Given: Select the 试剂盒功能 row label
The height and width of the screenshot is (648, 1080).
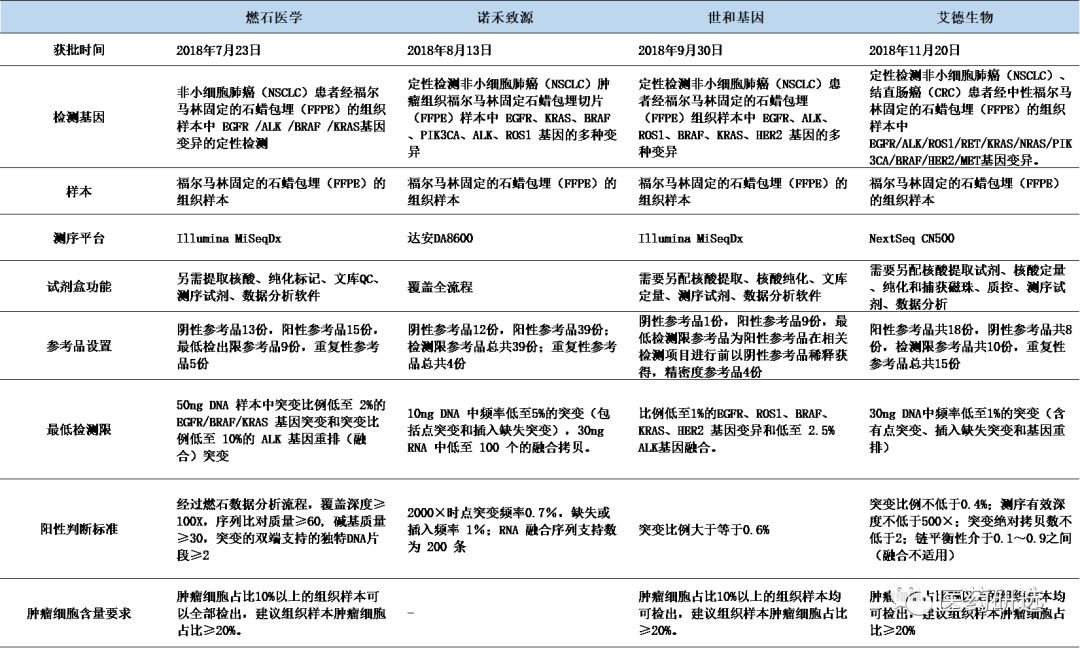Looking at the screenshot, I should click(x=81, y=286).
